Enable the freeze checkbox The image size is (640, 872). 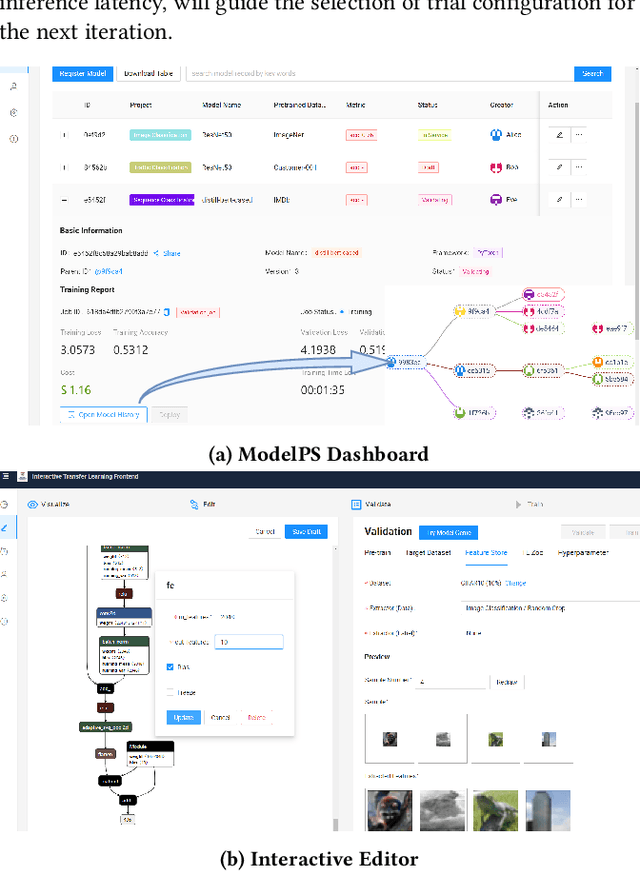point(170,692)
